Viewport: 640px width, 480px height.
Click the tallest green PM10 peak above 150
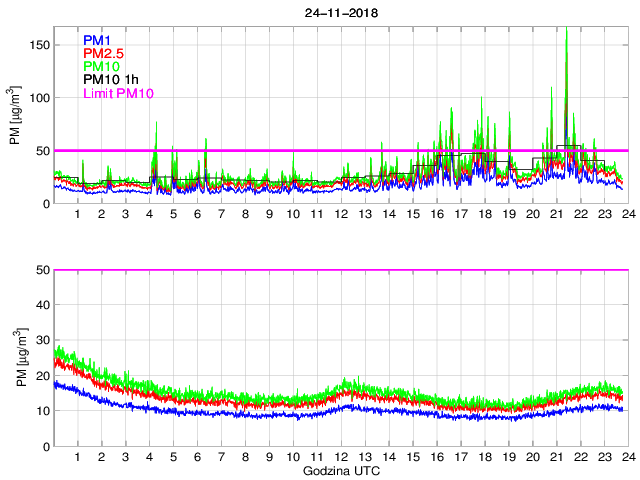567,30
